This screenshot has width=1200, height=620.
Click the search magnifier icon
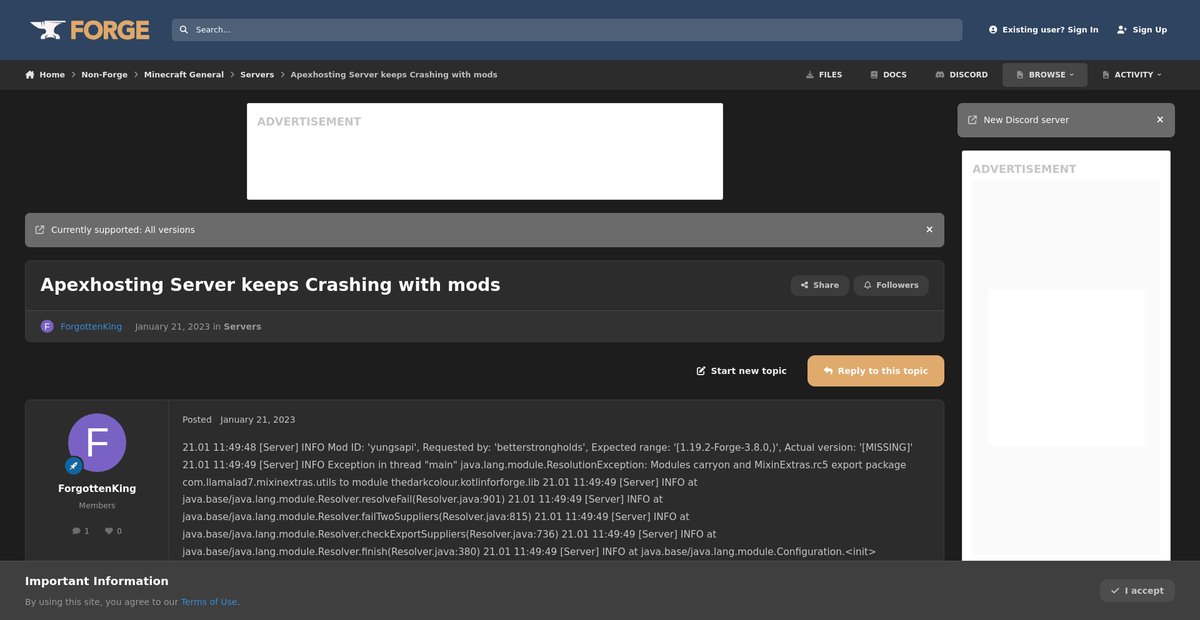click(x=184, y=30)
